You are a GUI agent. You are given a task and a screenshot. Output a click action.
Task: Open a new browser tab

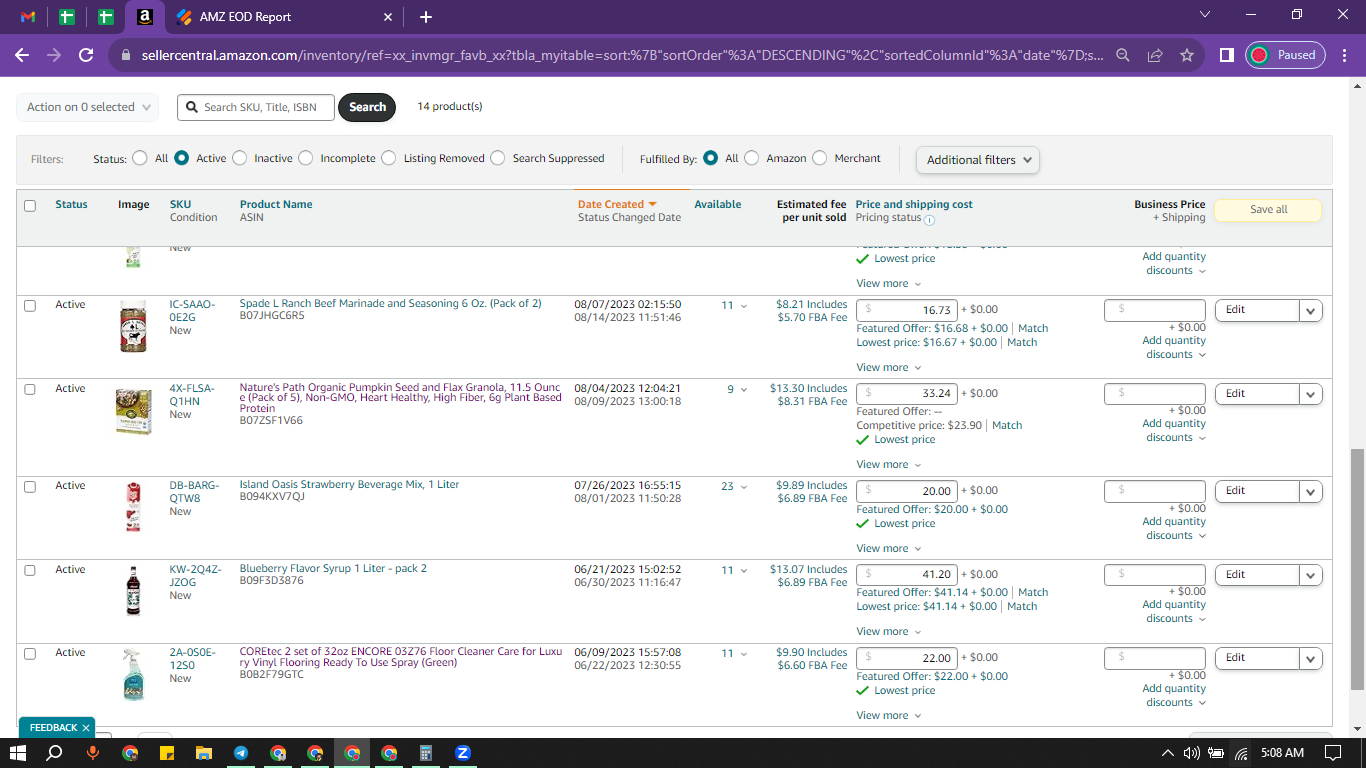[426, 17]
